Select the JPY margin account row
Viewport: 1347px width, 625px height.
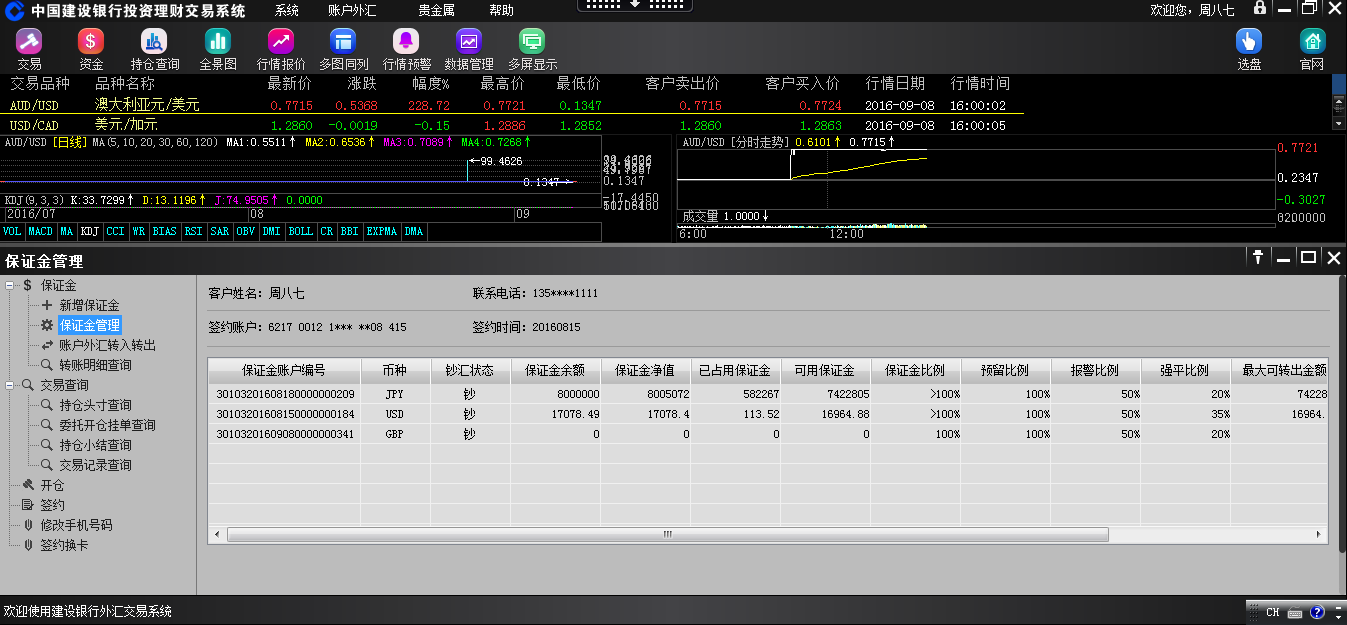[768, 393]
